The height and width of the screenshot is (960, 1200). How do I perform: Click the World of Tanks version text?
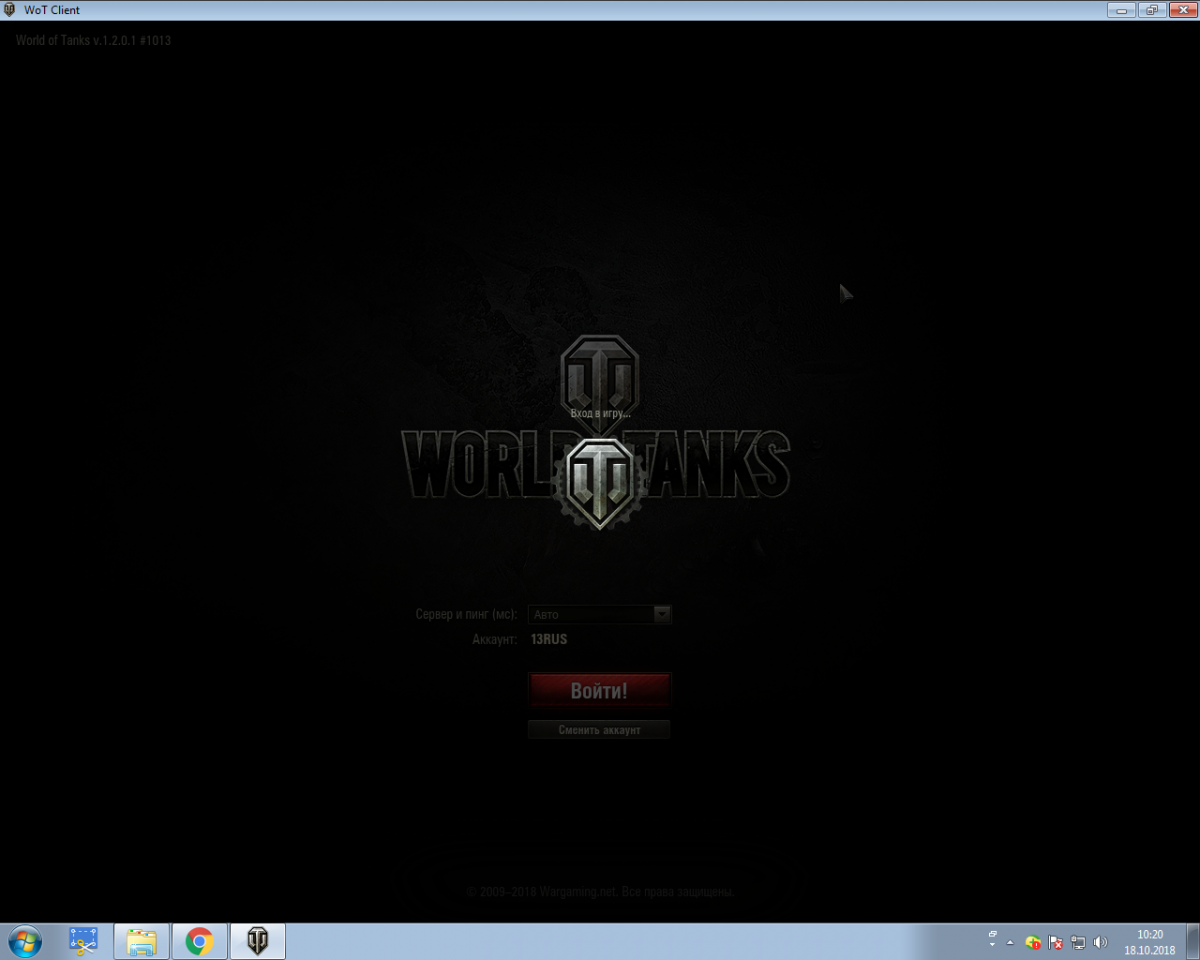click(93, 41)
